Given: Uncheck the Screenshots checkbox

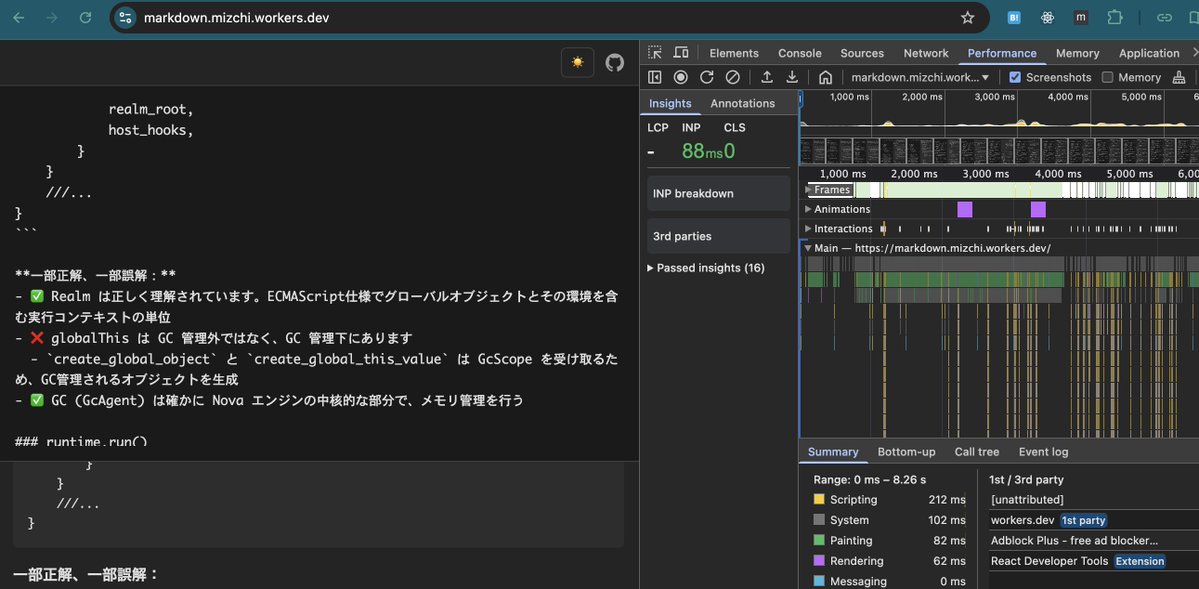Looking at the screenshot, I should point(1015,77).
